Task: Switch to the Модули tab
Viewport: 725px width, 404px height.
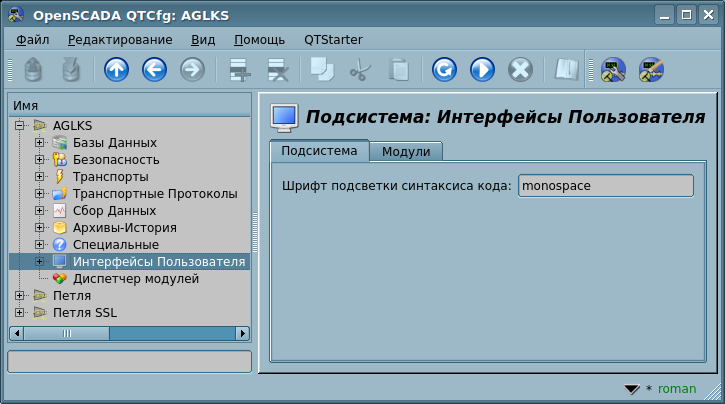Action: 406,151
